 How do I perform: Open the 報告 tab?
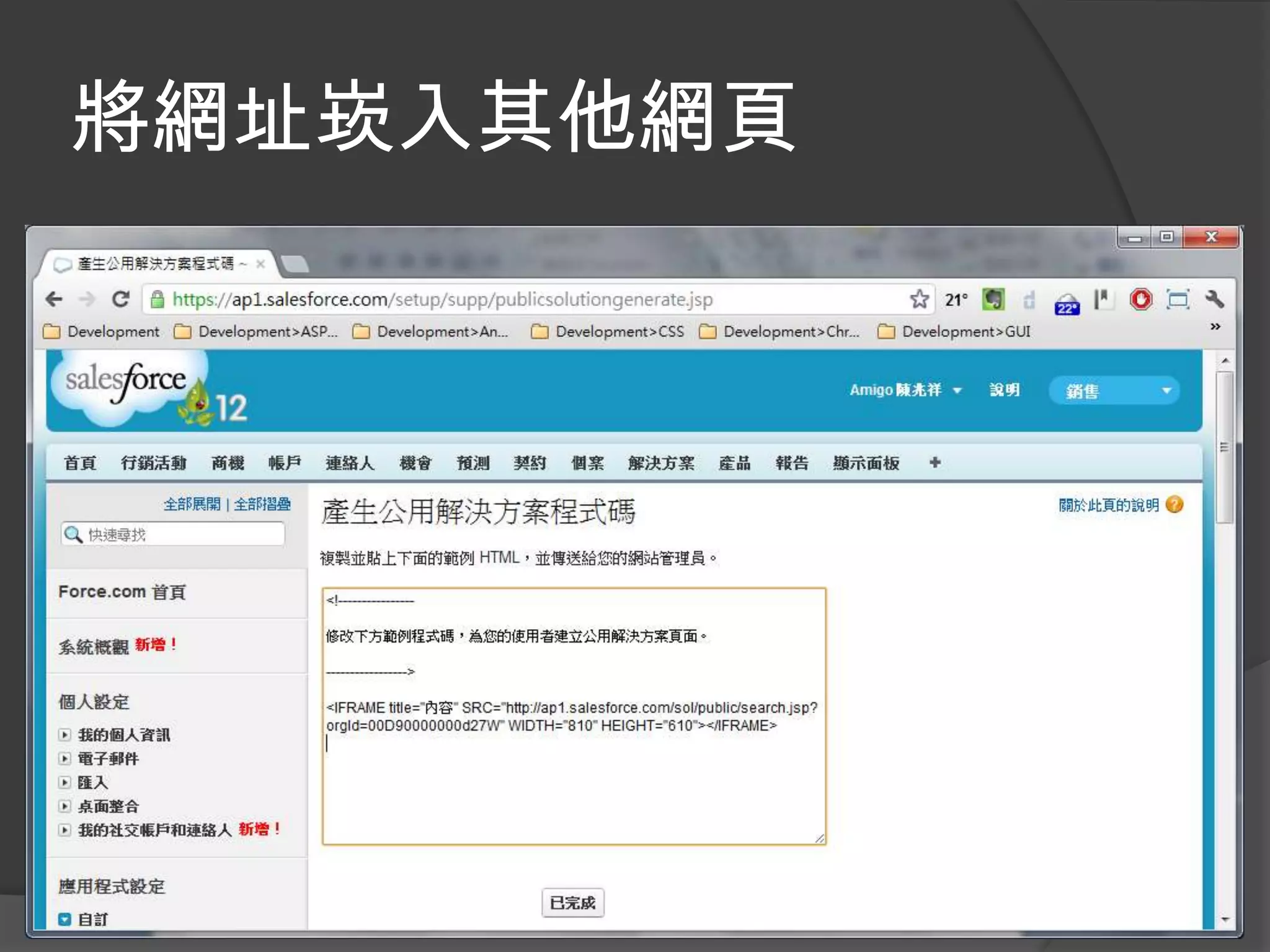click(x=792, y=463)
